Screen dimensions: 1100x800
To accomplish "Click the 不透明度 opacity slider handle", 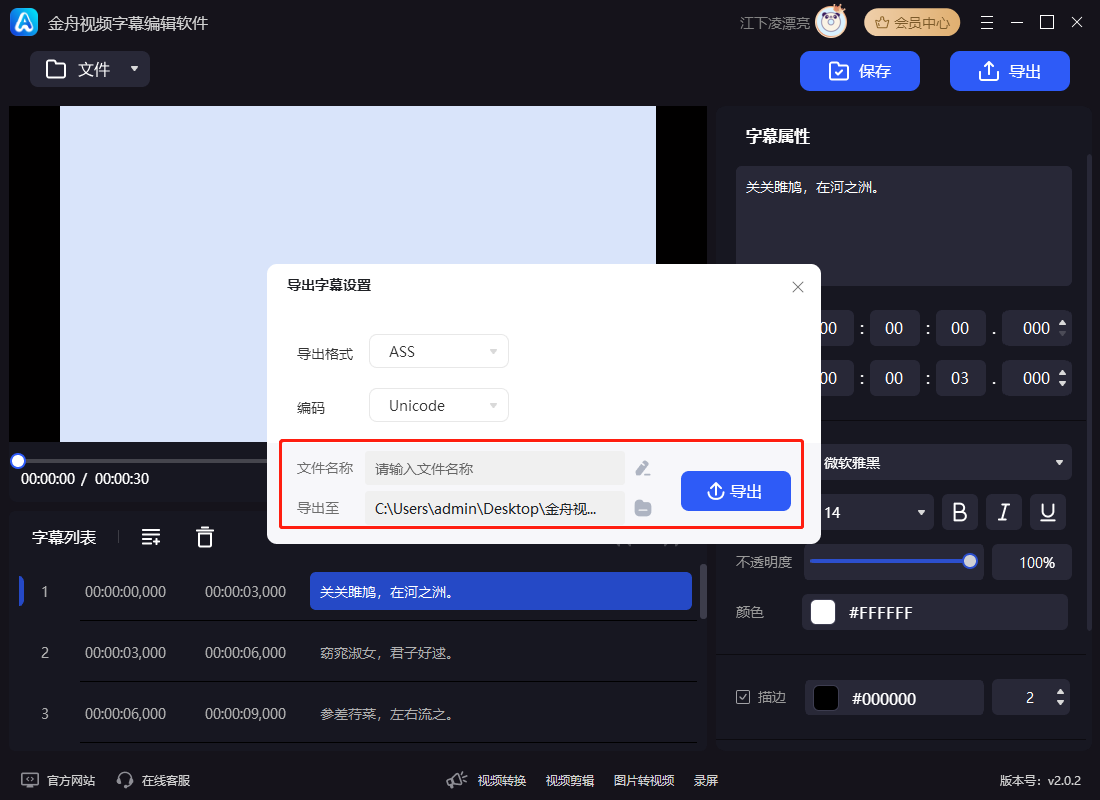I will (970, 561).
